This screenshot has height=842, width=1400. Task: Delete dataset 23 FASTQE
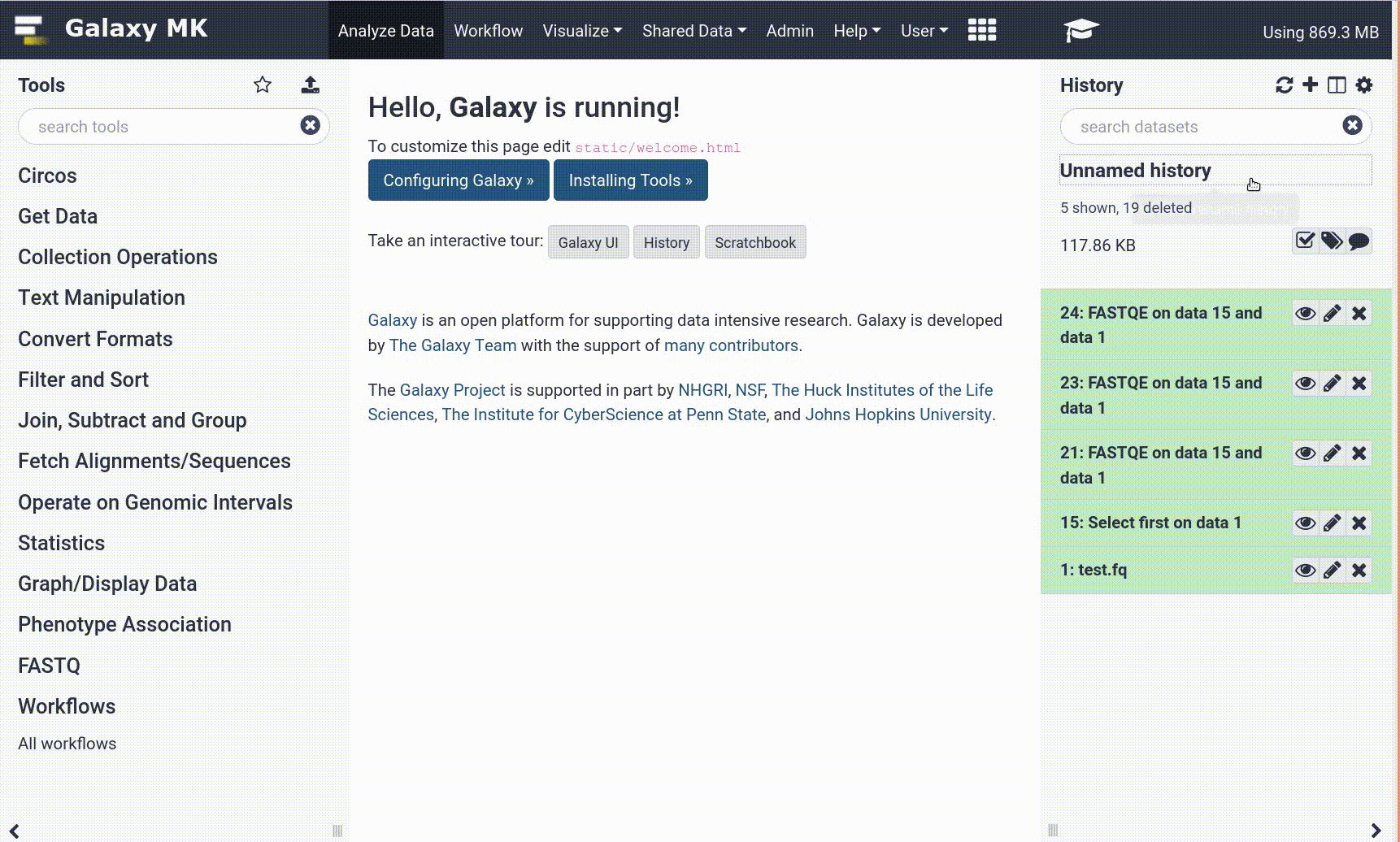click(1359, 384)
